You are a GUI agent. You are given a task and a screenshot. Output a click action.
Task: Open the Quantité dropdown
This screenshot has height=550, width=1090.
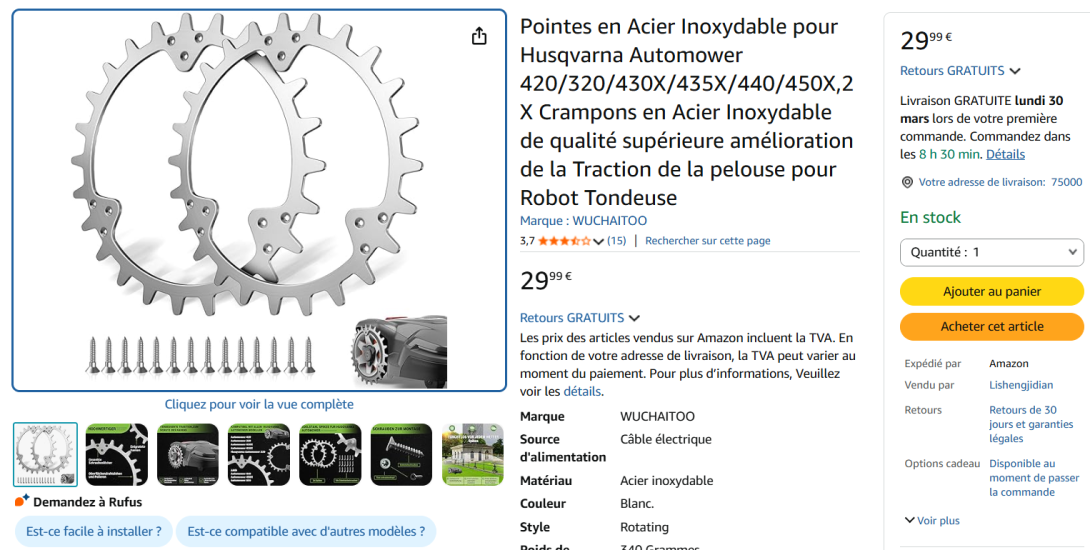pyautogui.click(x=991, y=252)
